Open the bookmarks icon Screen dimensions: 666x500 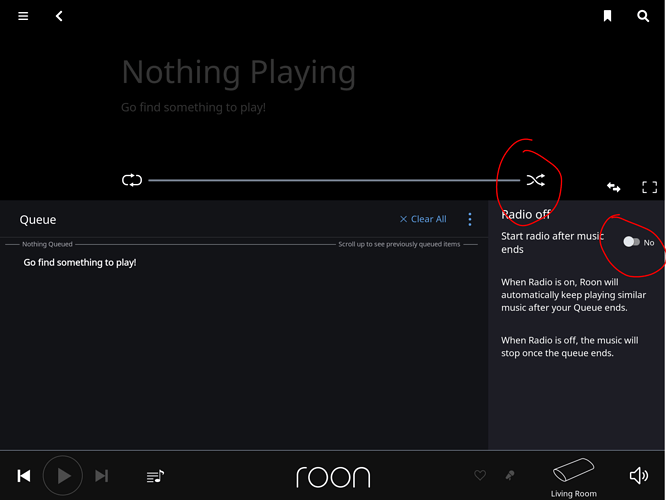tap(607, 16)
